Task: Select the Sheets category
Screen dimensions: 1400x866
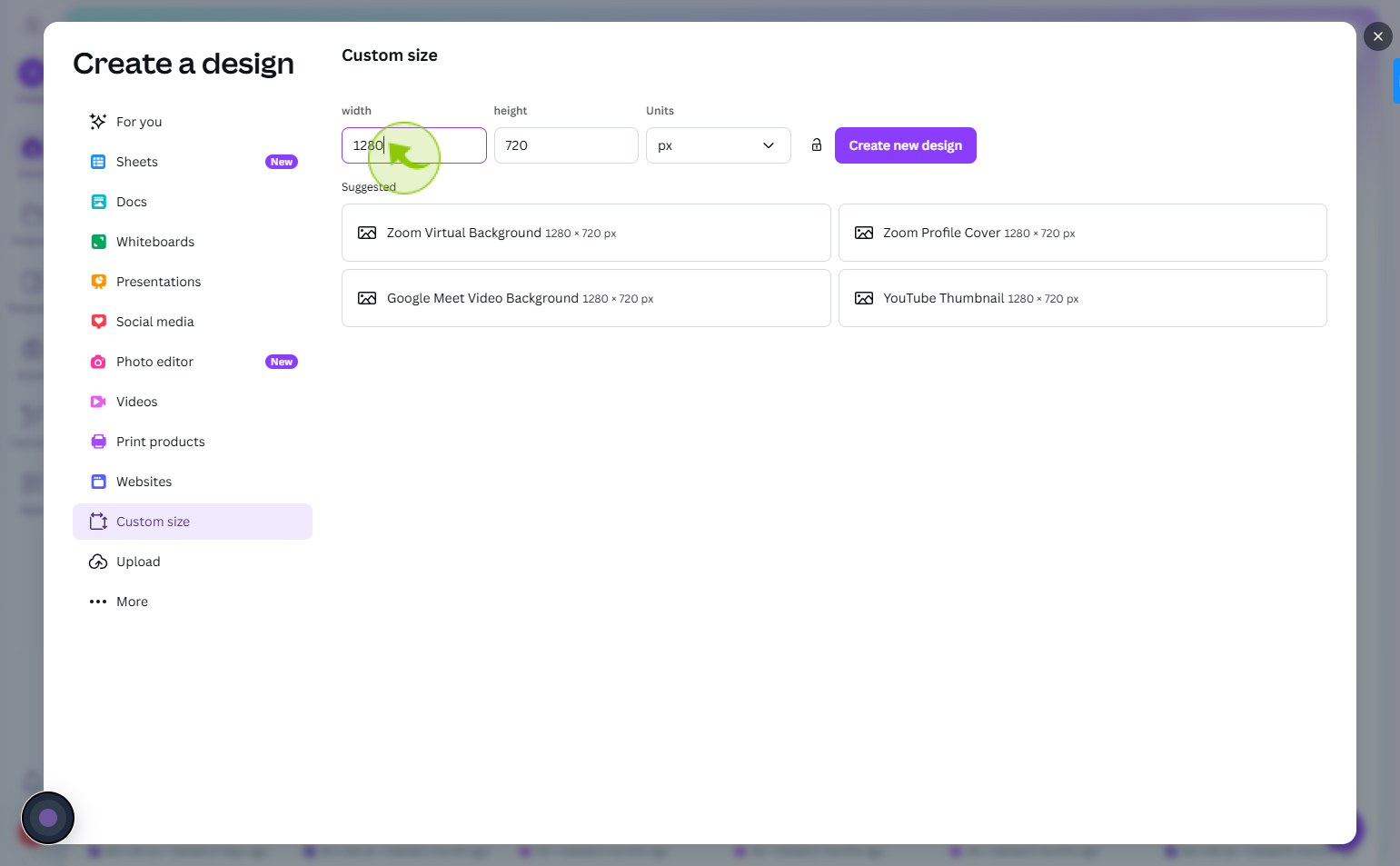Action: tap(193, 162)
